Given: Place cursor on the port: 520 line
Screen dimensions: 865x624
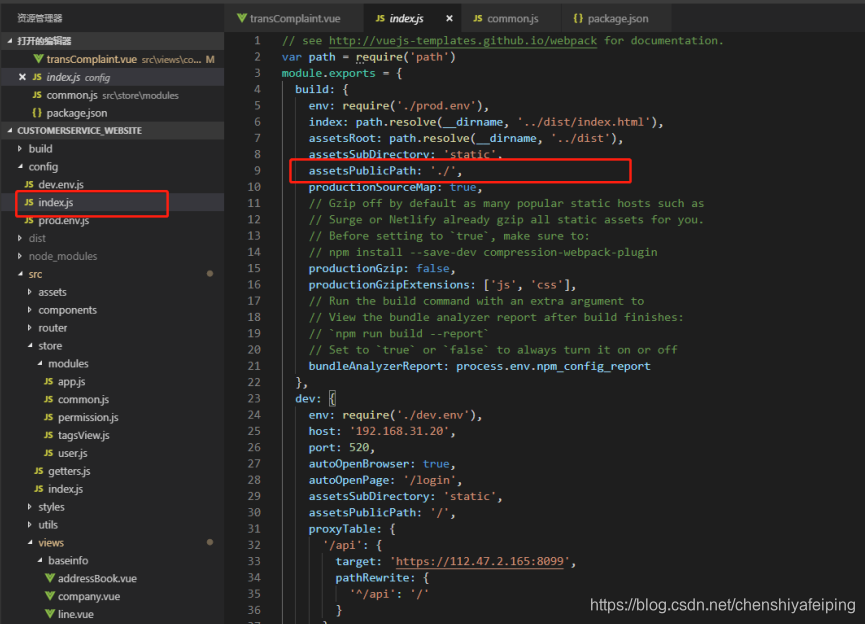Looking at the screenshot, I should [341, 447].
